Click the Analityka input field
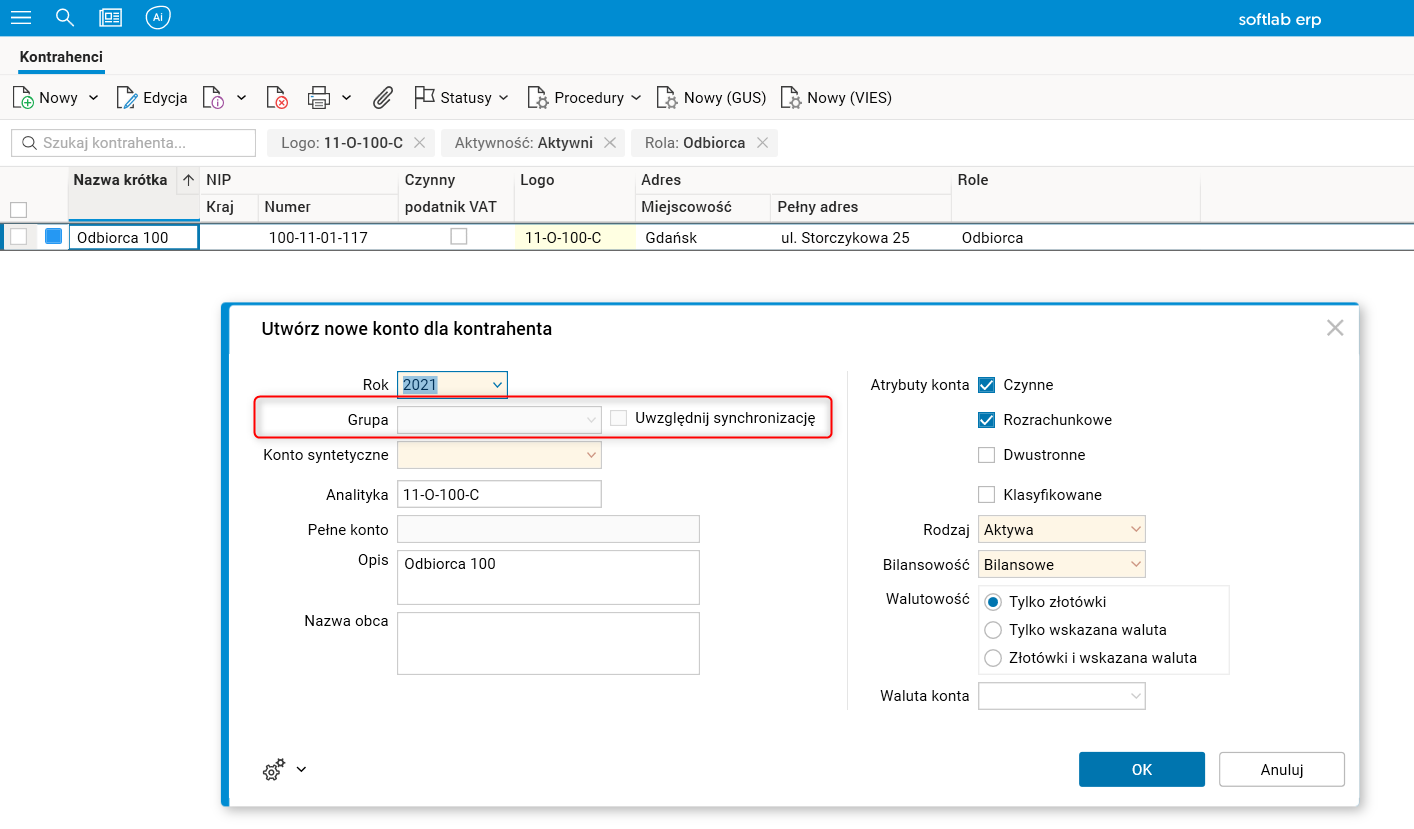 pyautogui.click(x=499, y=494)
